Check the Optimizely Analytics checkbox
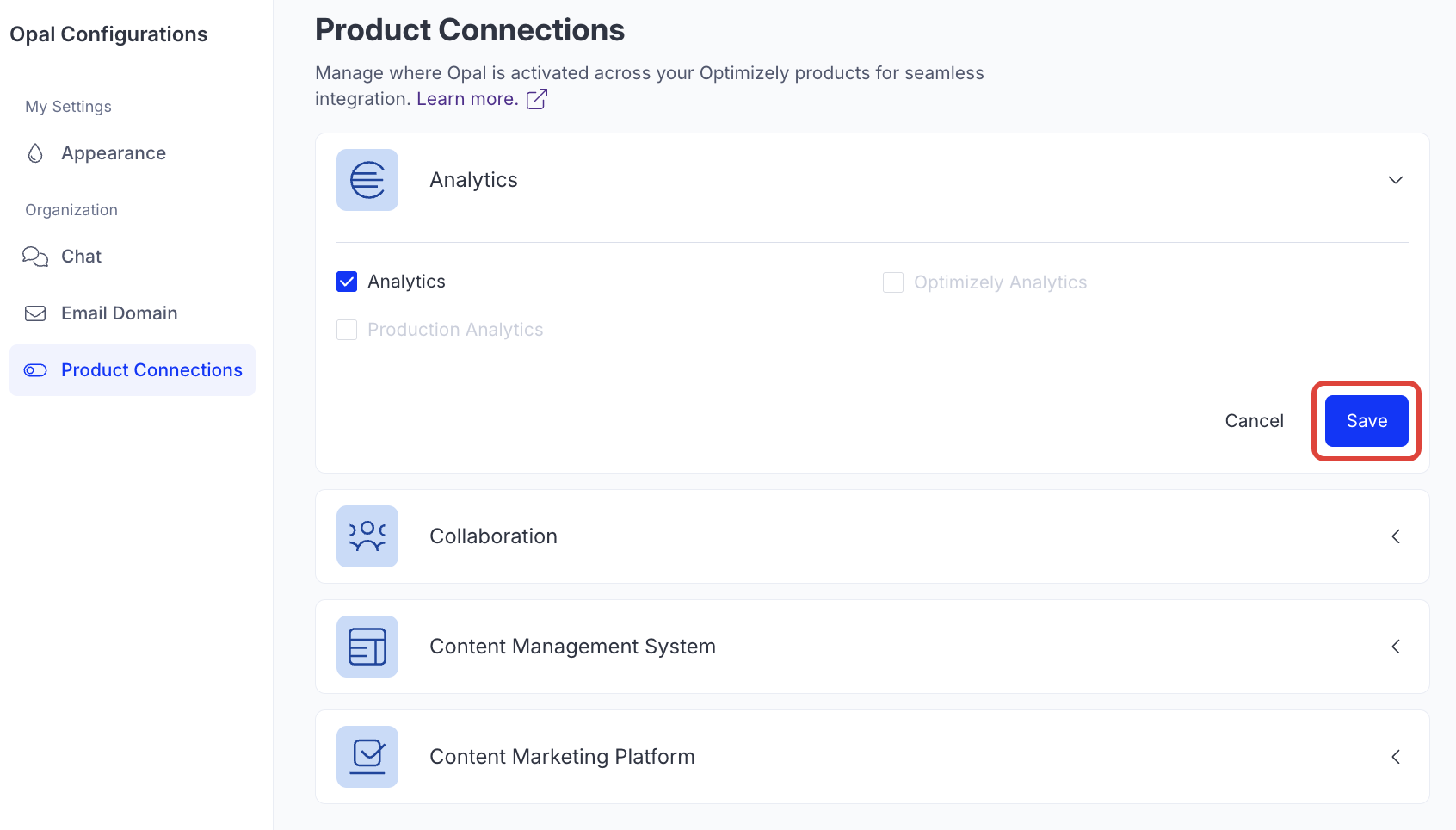This screenshot has height=830, width=1456. [893, 282]
